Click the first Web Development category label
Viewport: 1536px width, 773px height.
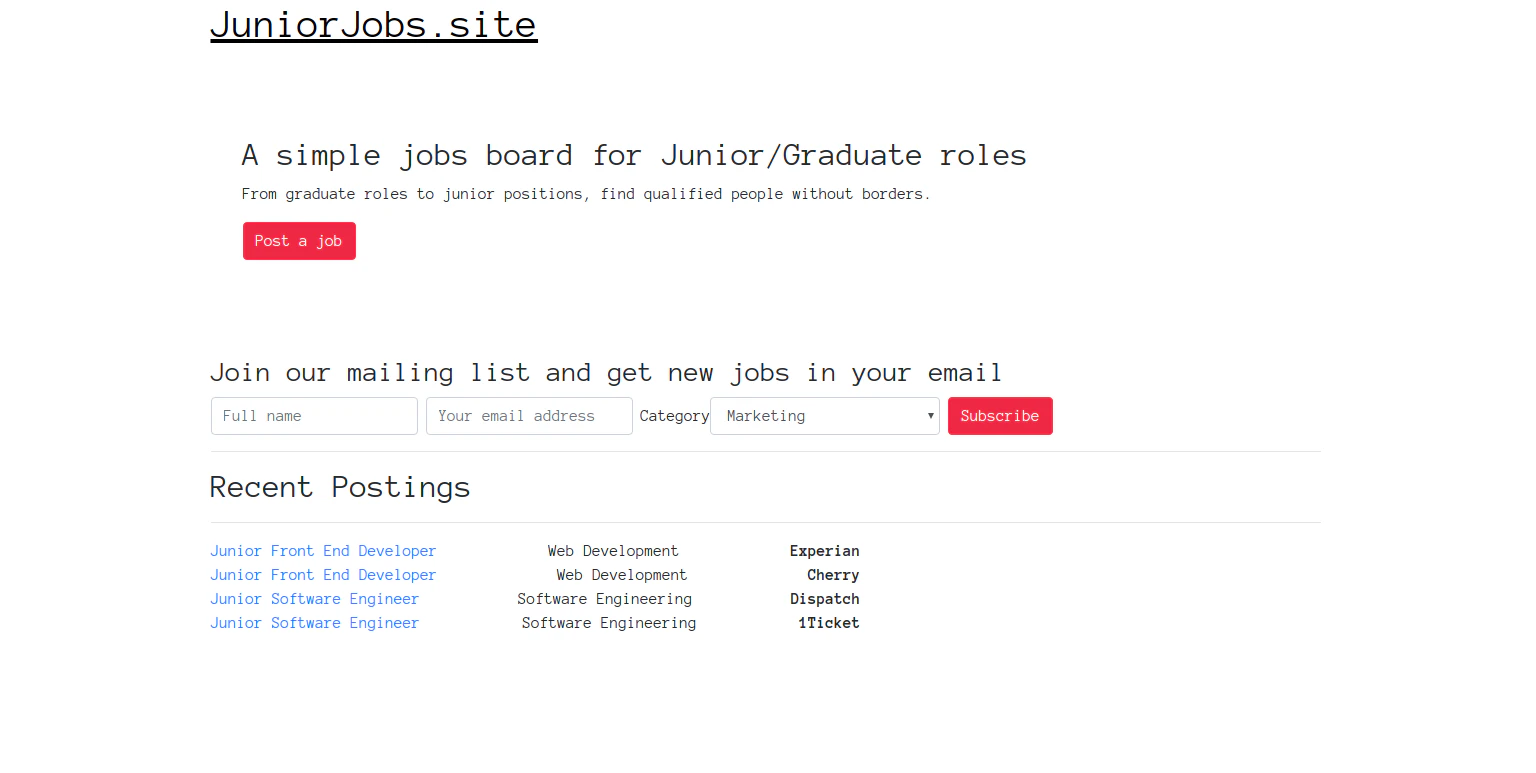coord(612,550)
